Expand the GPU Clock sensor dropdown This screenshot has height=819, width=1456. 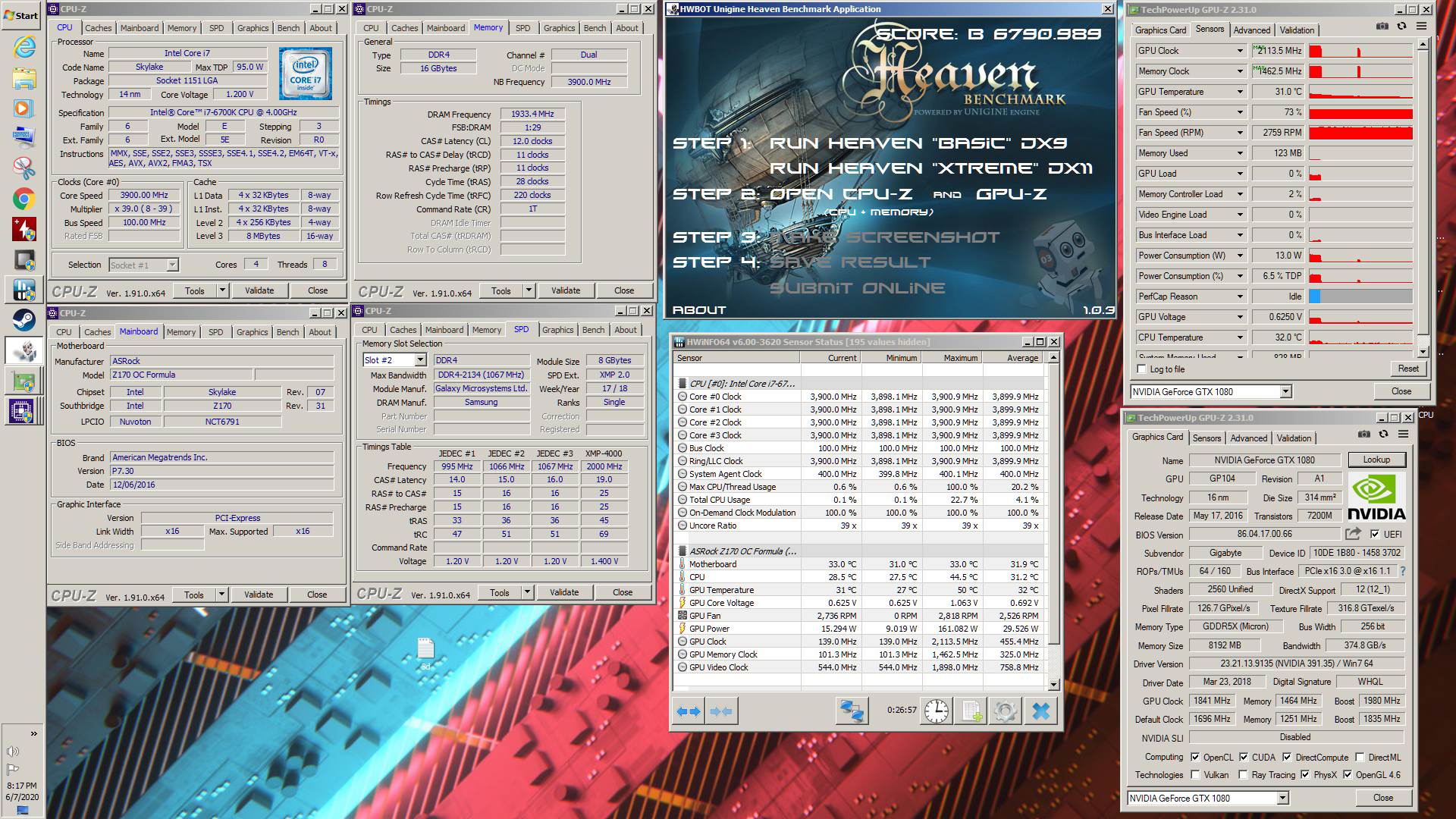click(1240, 51)
